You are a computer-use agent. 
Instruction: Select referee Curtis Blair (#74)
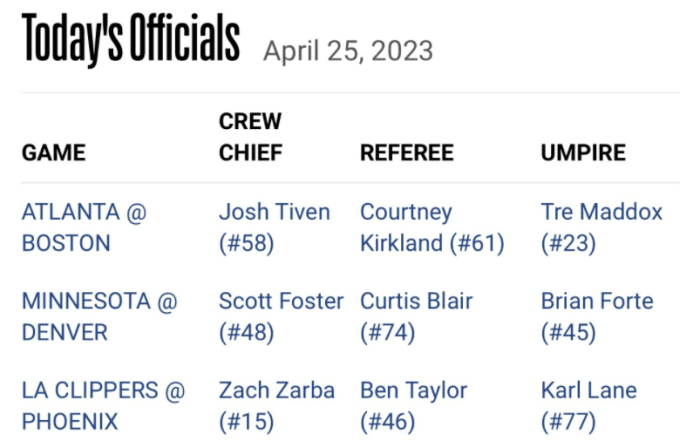(416, 316)
